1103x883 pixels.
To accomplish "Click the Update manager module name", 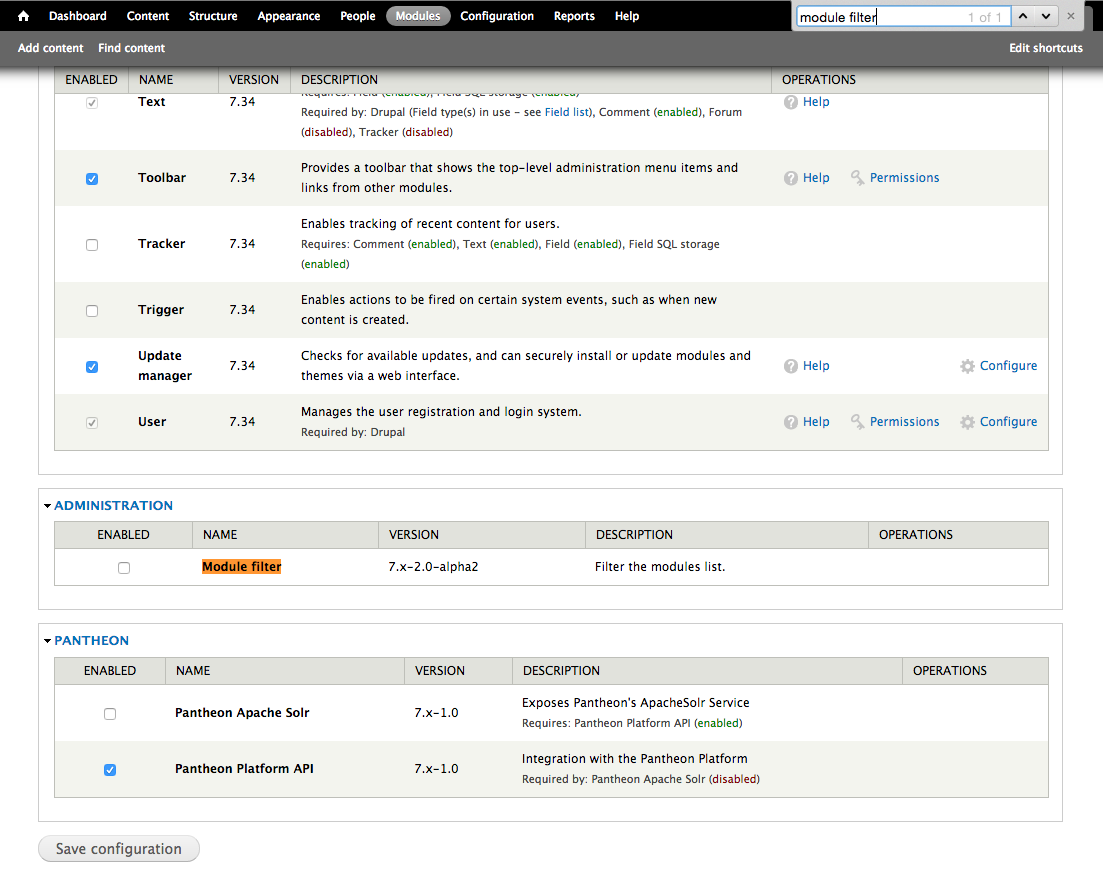I will pos(165,366).
